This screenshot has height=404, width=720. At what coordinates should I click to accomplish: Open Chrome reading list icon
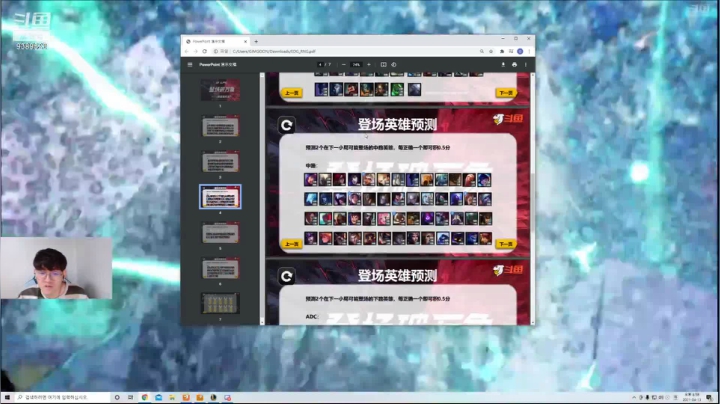click(511, 51)
